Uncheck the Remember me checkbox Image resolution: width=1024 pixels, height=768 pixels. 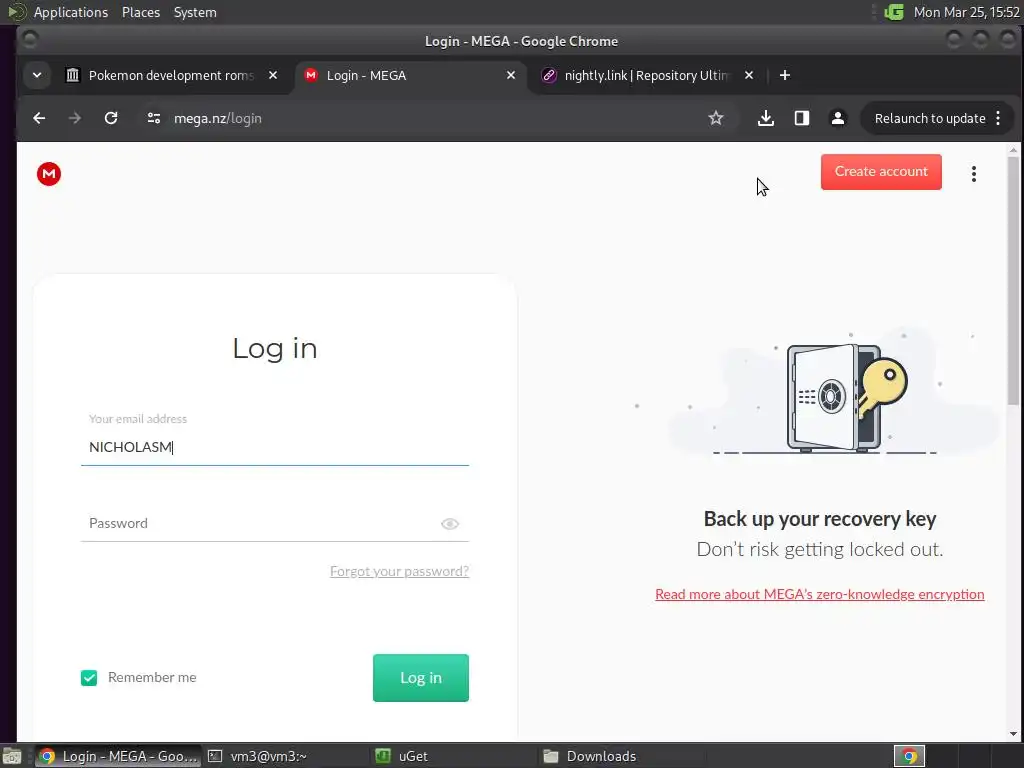click(89, 678)
